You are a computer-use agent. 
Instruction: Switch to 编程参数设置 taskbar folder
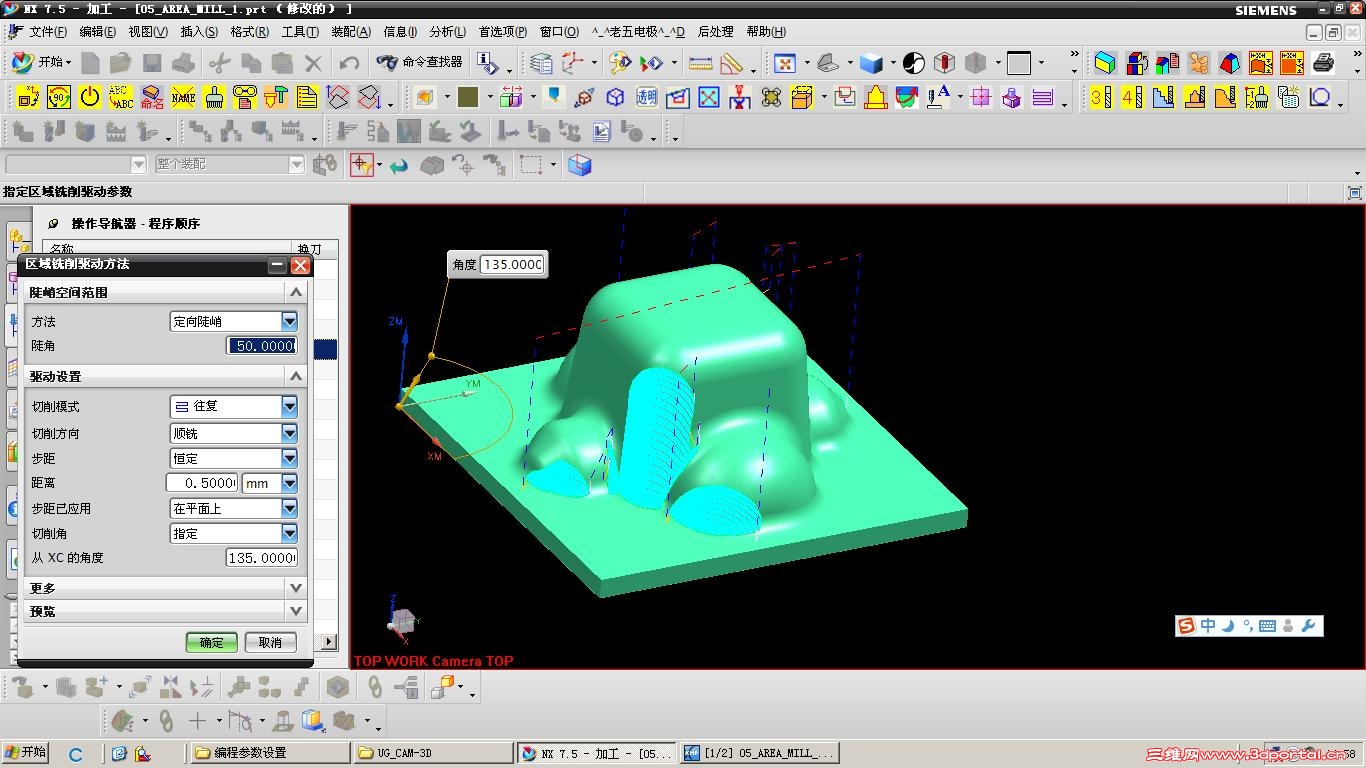270,753
